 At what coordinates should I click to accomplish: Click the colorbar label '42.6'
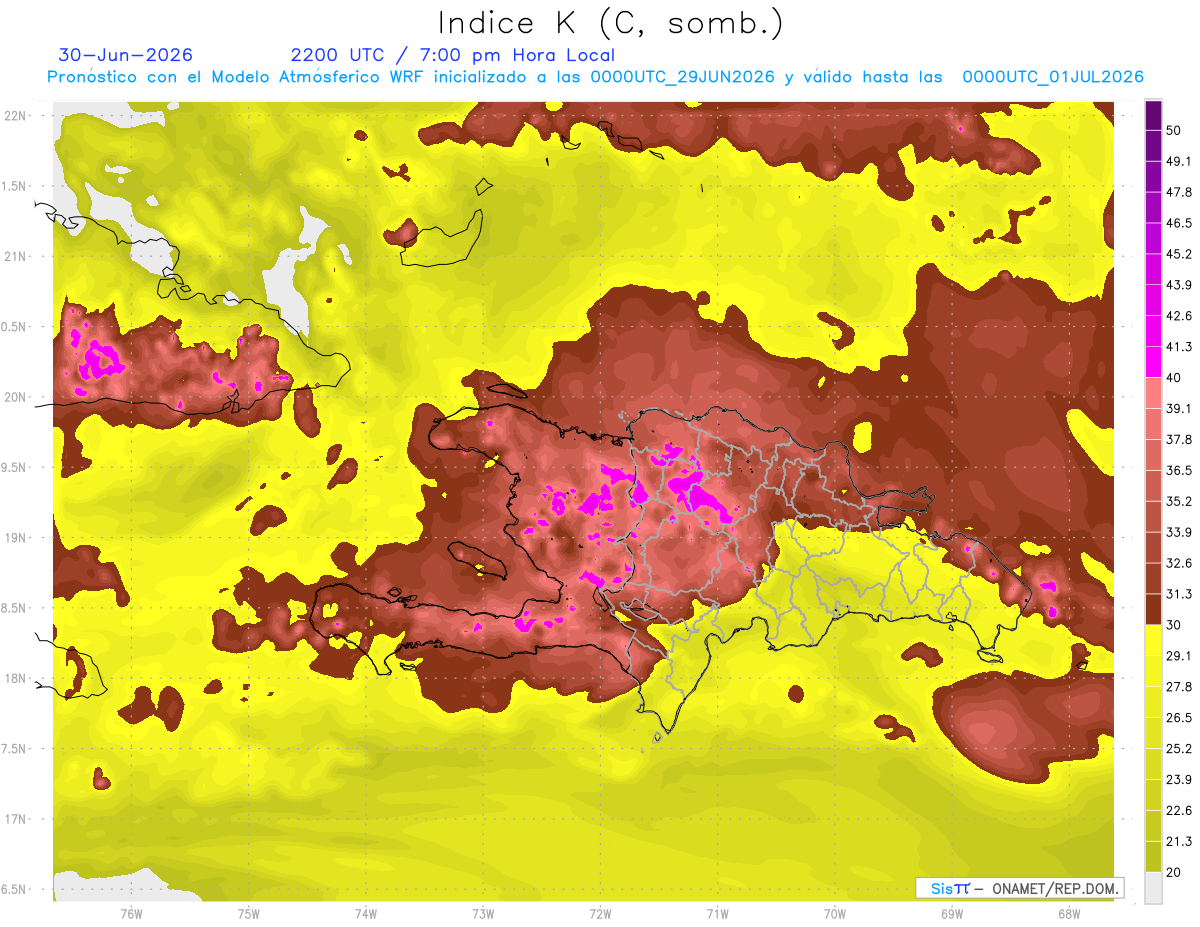pyautogui.click(x=1178, y=316)
